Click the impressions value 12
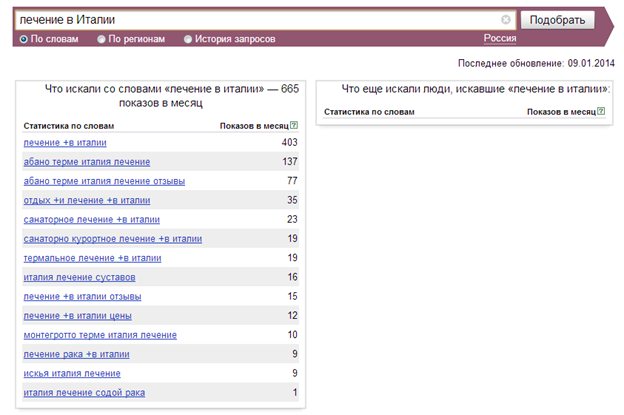Screen dimensions: 624x415 pyautogui.click(x=292, y=315)
